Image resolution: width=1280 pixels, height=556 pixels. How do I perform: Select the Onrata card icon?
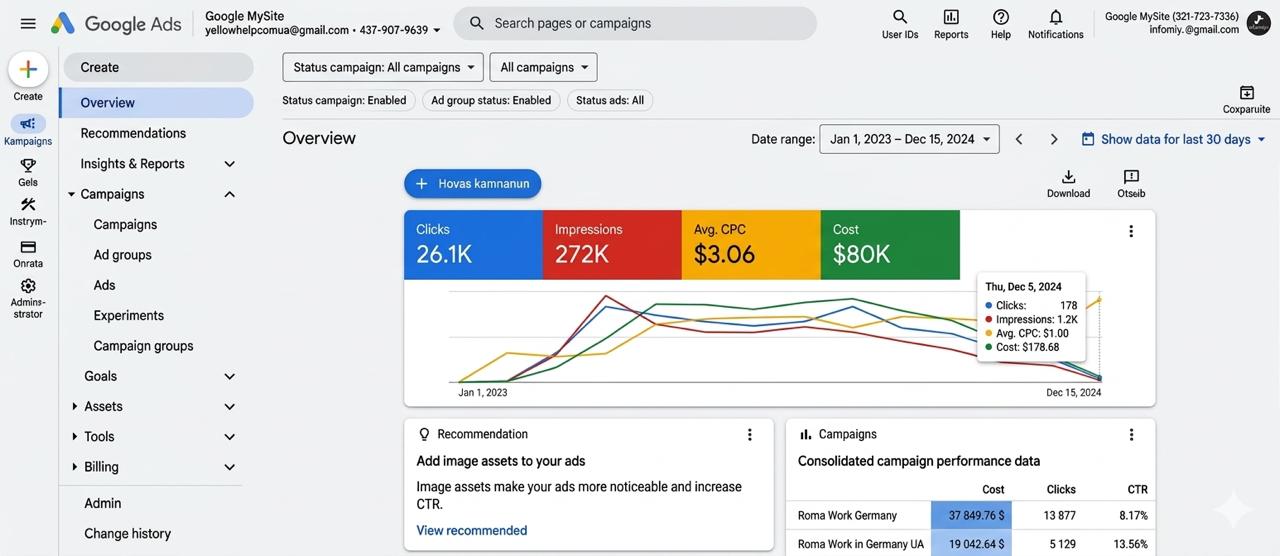tap(28, 246)
